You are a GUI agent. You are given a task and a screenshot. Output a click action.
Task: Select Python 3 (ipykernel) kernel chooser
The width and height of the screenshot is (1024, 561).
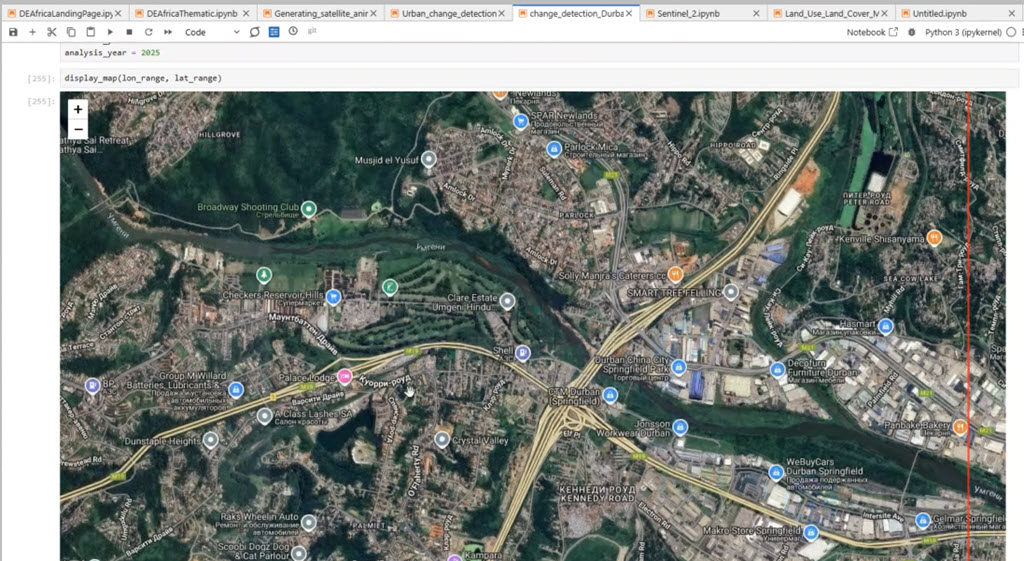[x=963, y=32]
